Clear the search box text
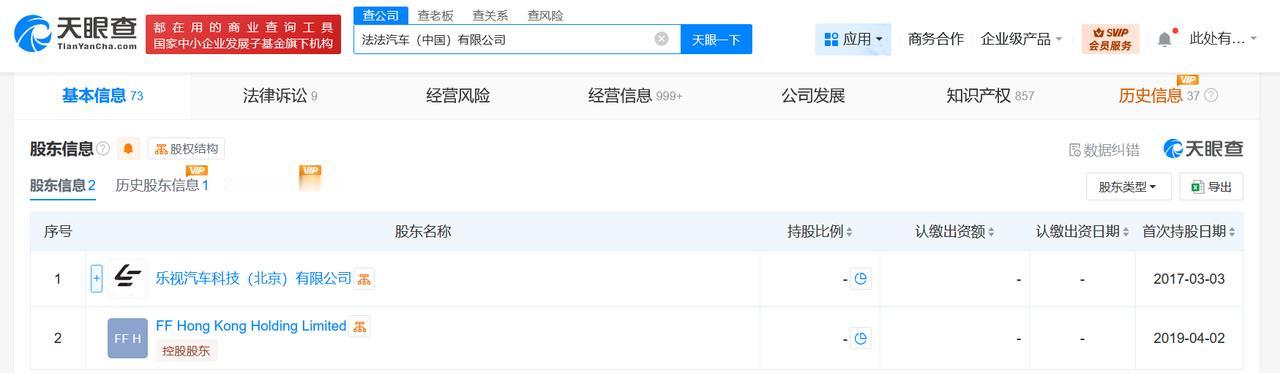Screen dimensions: 1280x373 pyautogui.click(x=661, y=39)
